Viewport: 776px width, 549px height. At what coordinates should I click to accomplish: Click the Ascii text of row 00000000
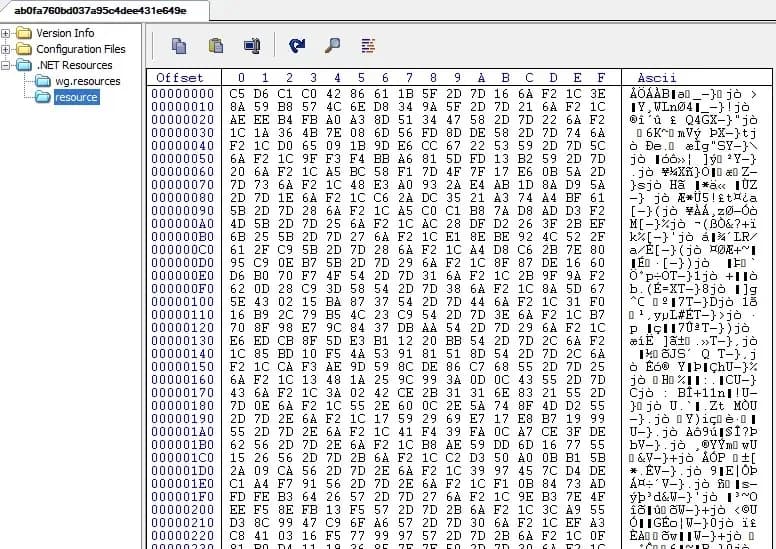(x=693, y=94)
